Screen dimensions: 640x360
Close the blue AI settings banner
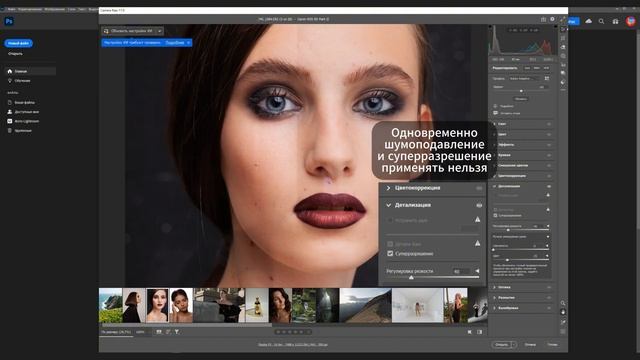point(189,42)
